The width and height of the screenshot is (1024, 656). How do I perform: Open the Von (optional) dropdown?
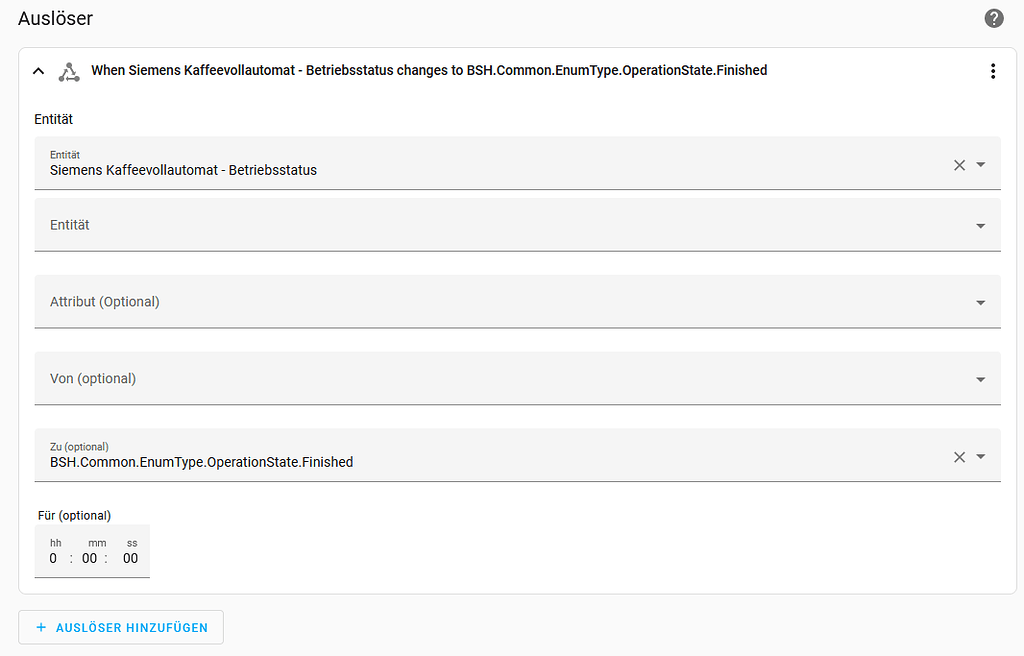(979, 378)
